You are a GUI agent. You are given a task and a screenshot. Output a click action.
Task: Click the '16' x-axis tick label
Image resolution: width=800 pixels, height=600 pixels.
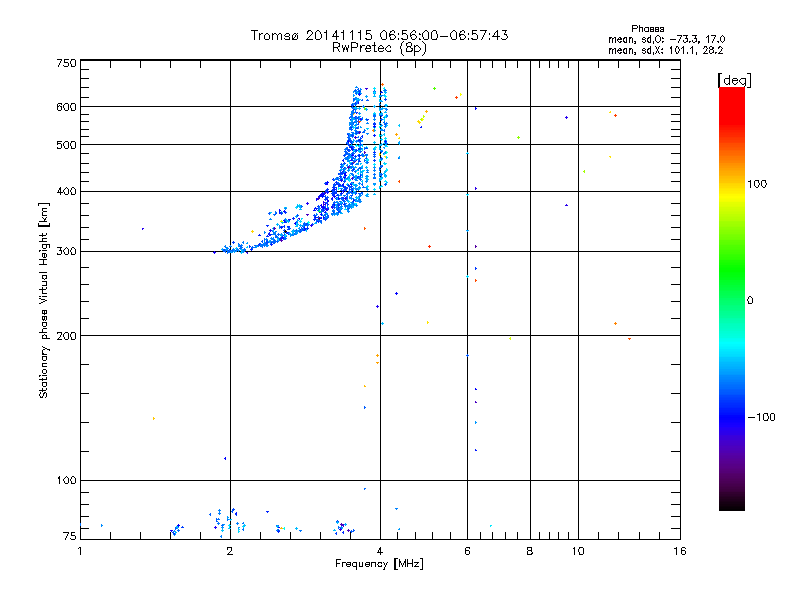tap(680, 551)
